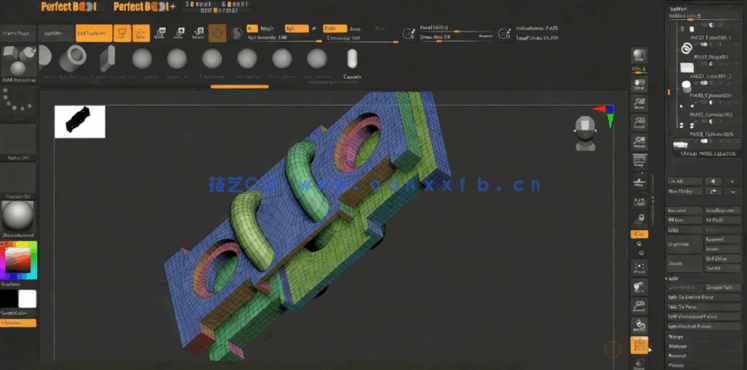Viewport: 747px width, 370px height.
Task: Select the Rotate transform tool in top shelf
Action: click(x=198, y=33)
